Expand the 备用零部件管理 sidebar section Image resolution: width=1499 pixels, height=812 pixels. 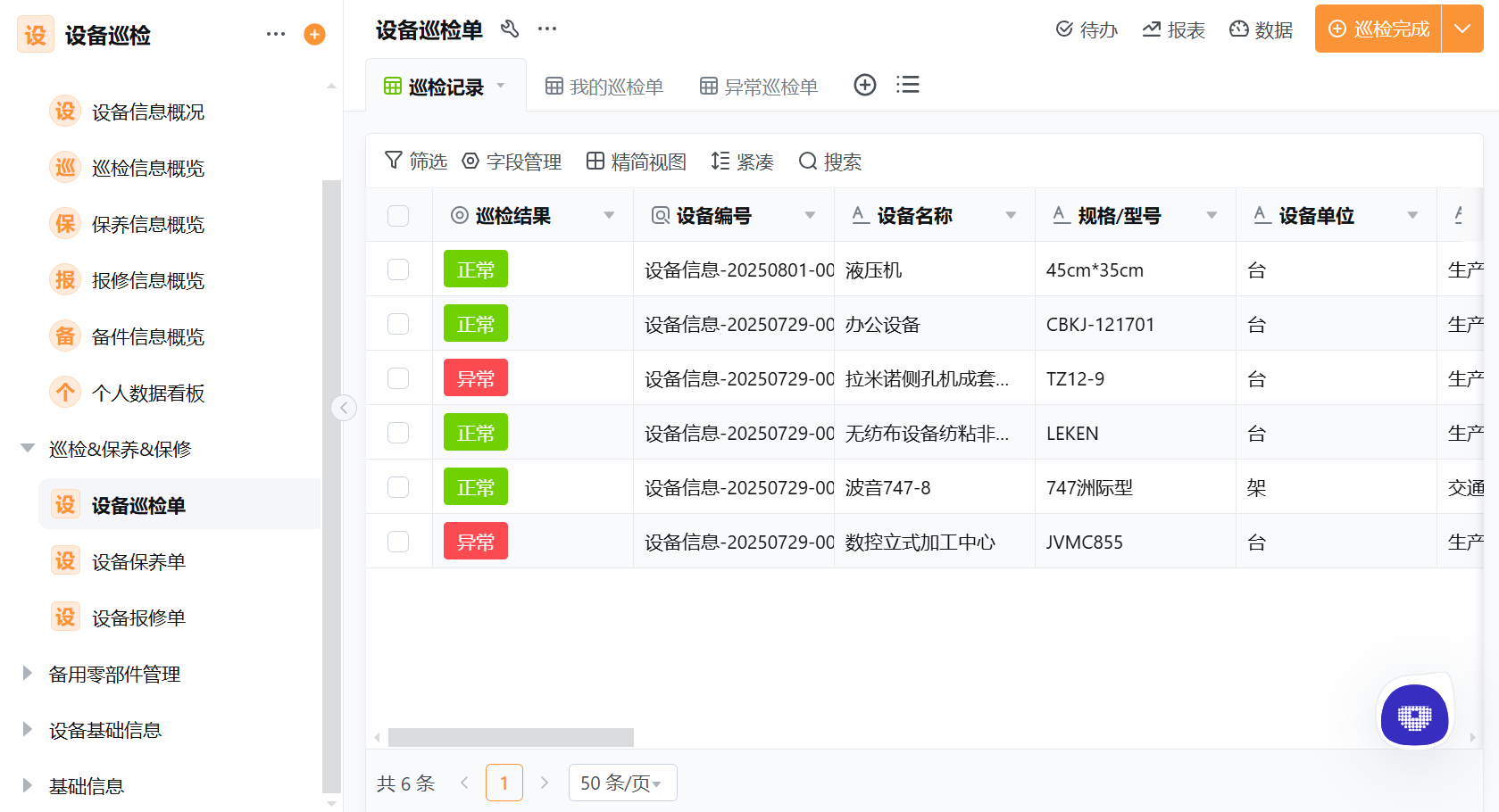coord(115,675)
